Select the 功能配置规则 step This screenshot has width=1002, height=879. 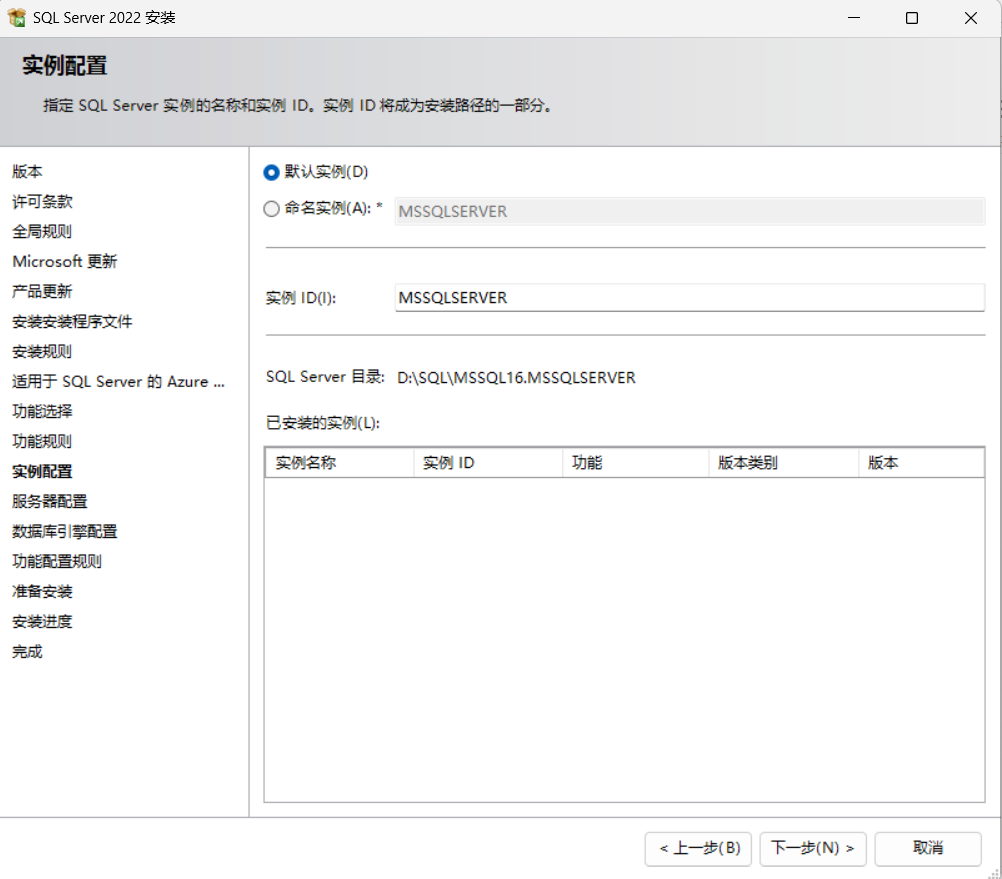57,562
